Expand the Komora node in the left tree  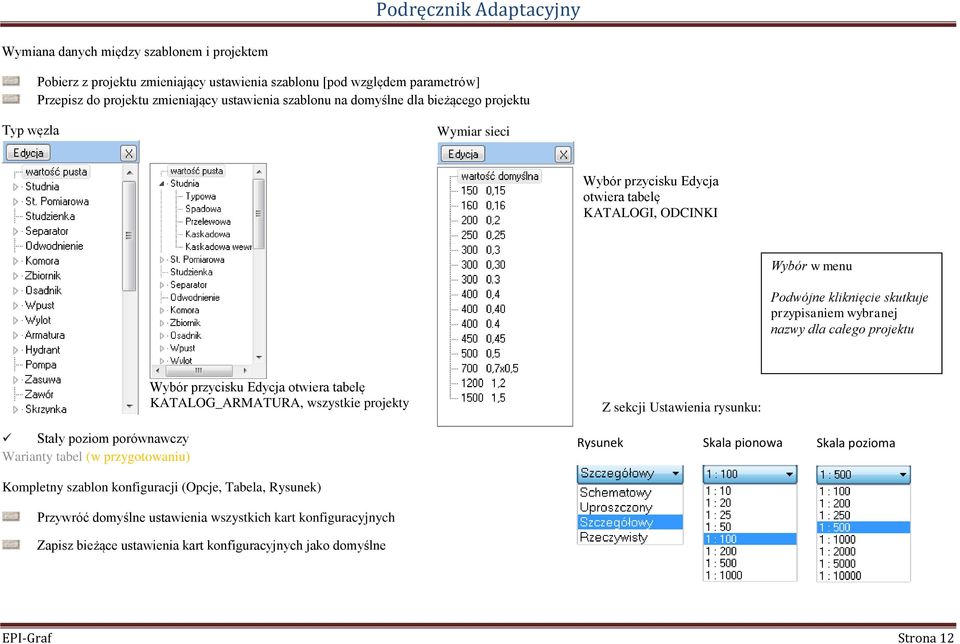16,261
